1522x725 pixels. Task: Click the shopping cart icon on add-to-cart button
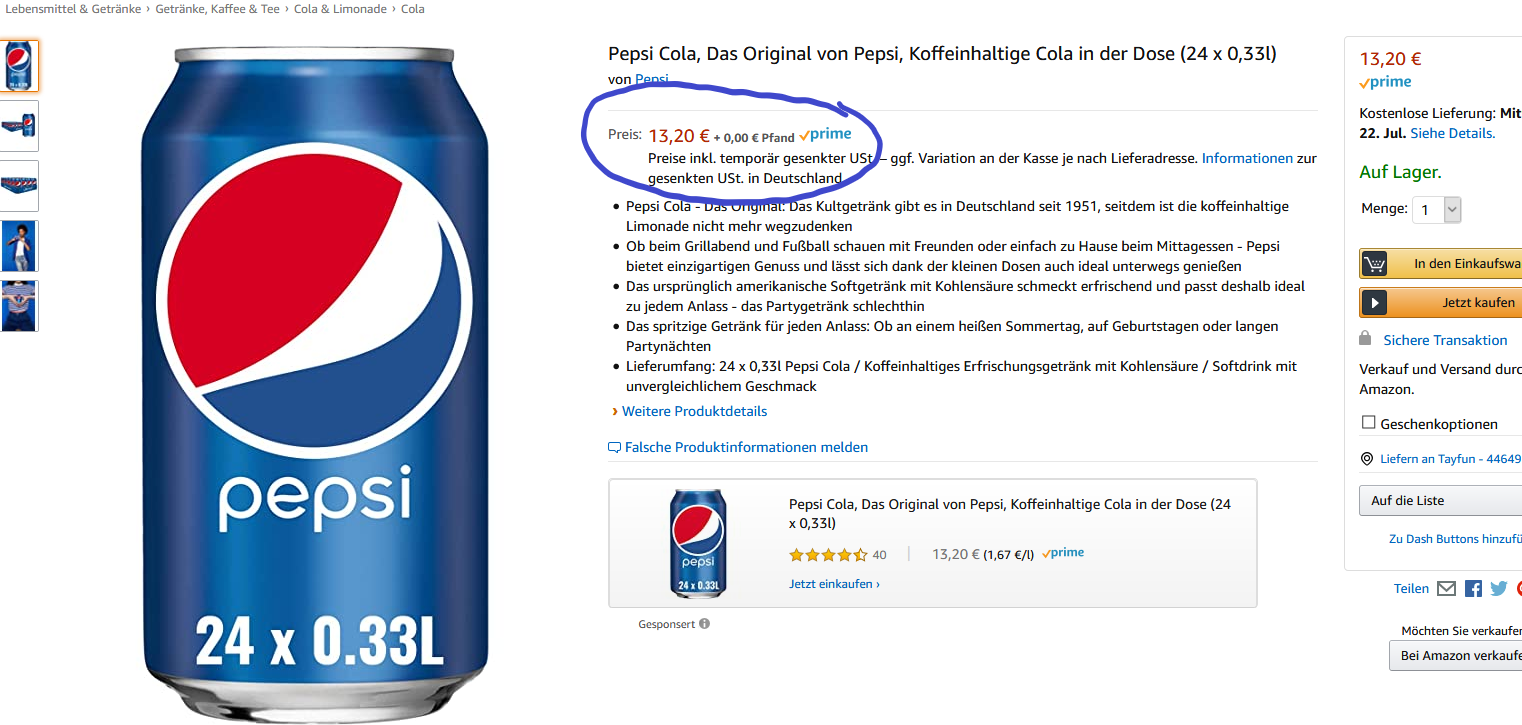tap(1375, 264)
